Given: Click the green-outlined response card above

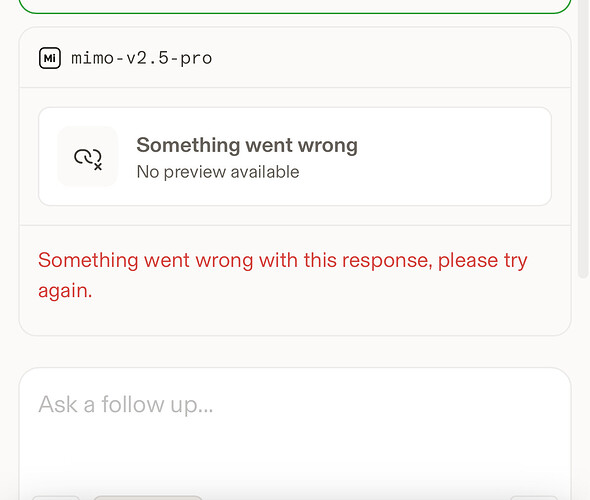Looking at the screenshot, I should pos(295,7).
